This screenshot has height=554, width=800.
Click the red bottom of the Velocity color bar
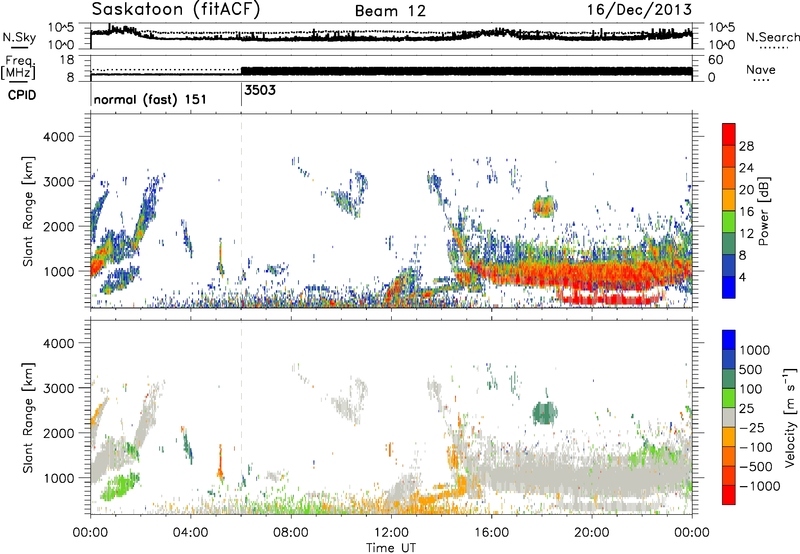click(729, 495)
